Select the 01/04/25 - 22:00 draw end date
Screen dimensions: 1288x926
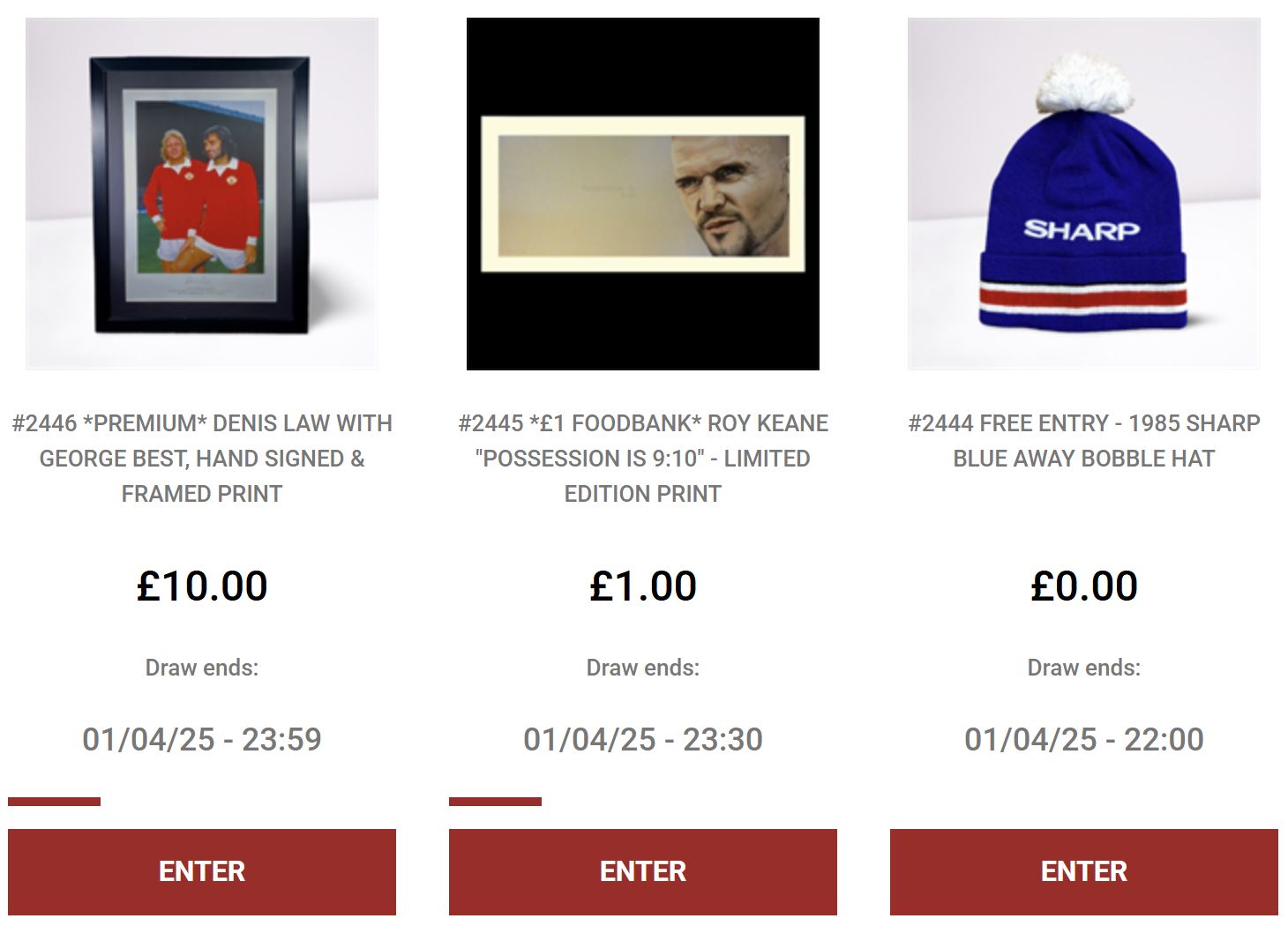click(1084, 739)
